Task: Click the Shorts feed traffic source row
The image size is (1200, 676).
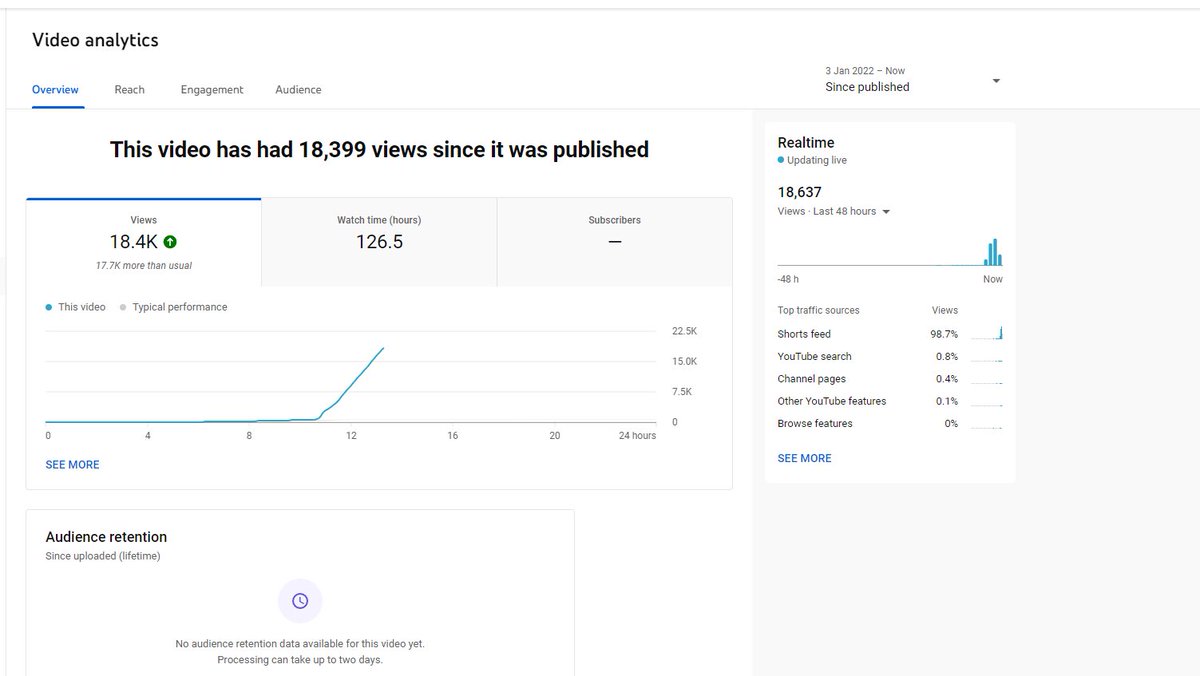Action: pos(890,334)
